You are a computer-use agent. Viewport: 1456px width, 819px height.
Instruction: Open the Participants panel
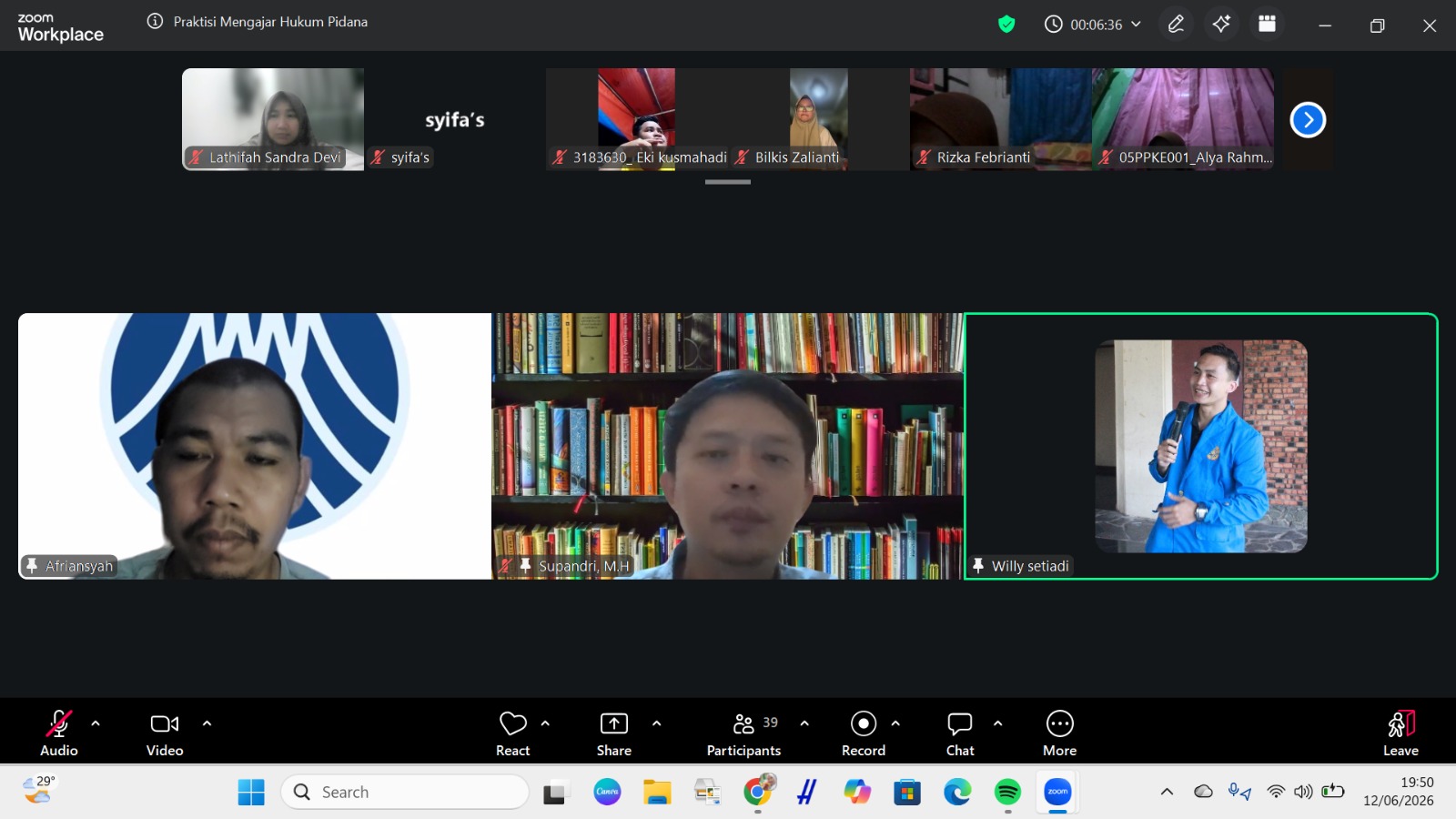(x=743, y=733)
